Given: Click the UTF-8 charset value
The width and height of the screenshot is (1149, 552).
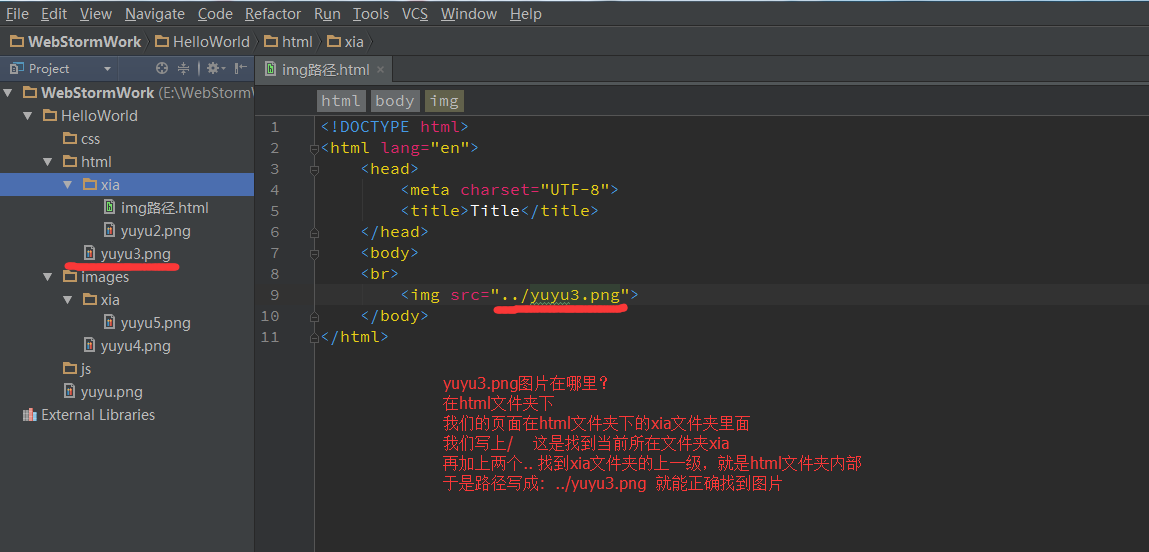Looking at the screenshot, I should [574, 190].
